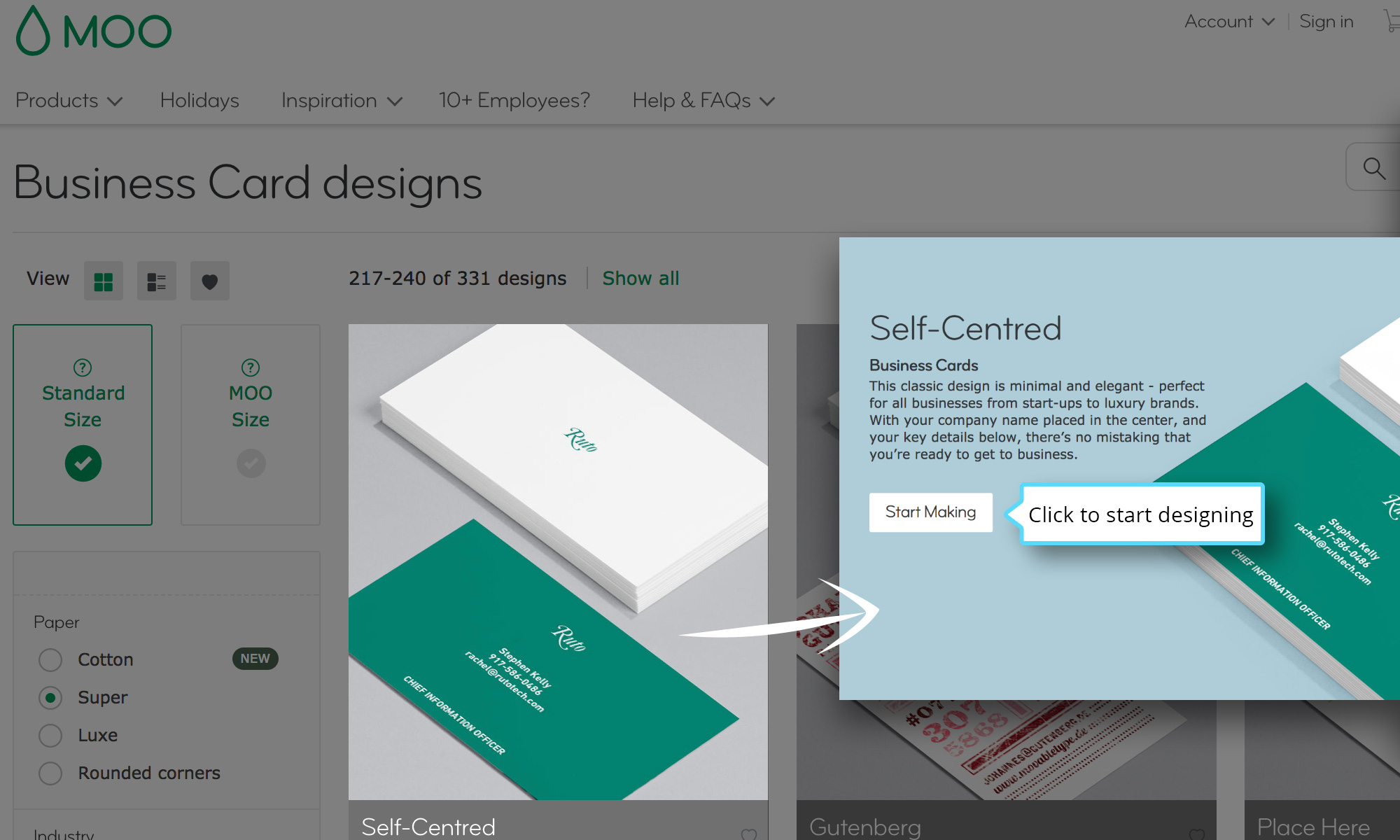Click the Industry filter heading
This screenshot has height=840, width=1400.
pos(64,834)
